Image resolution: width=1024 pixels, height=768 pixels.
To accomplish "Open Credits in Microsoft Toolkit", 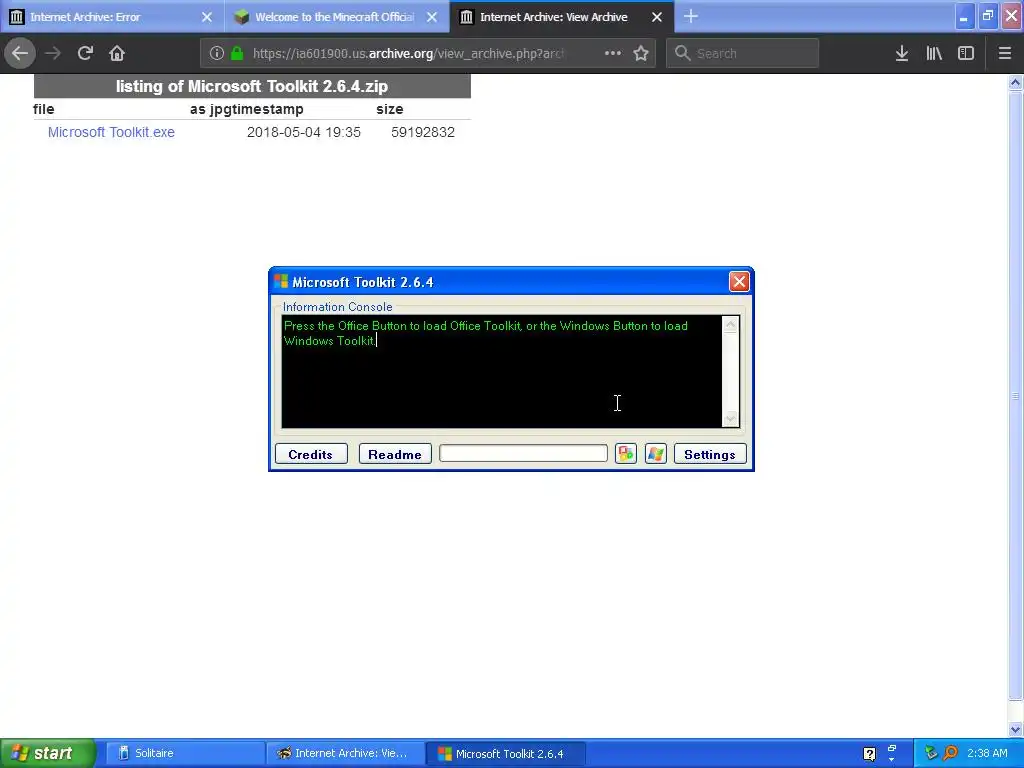I will coord(311,454).
